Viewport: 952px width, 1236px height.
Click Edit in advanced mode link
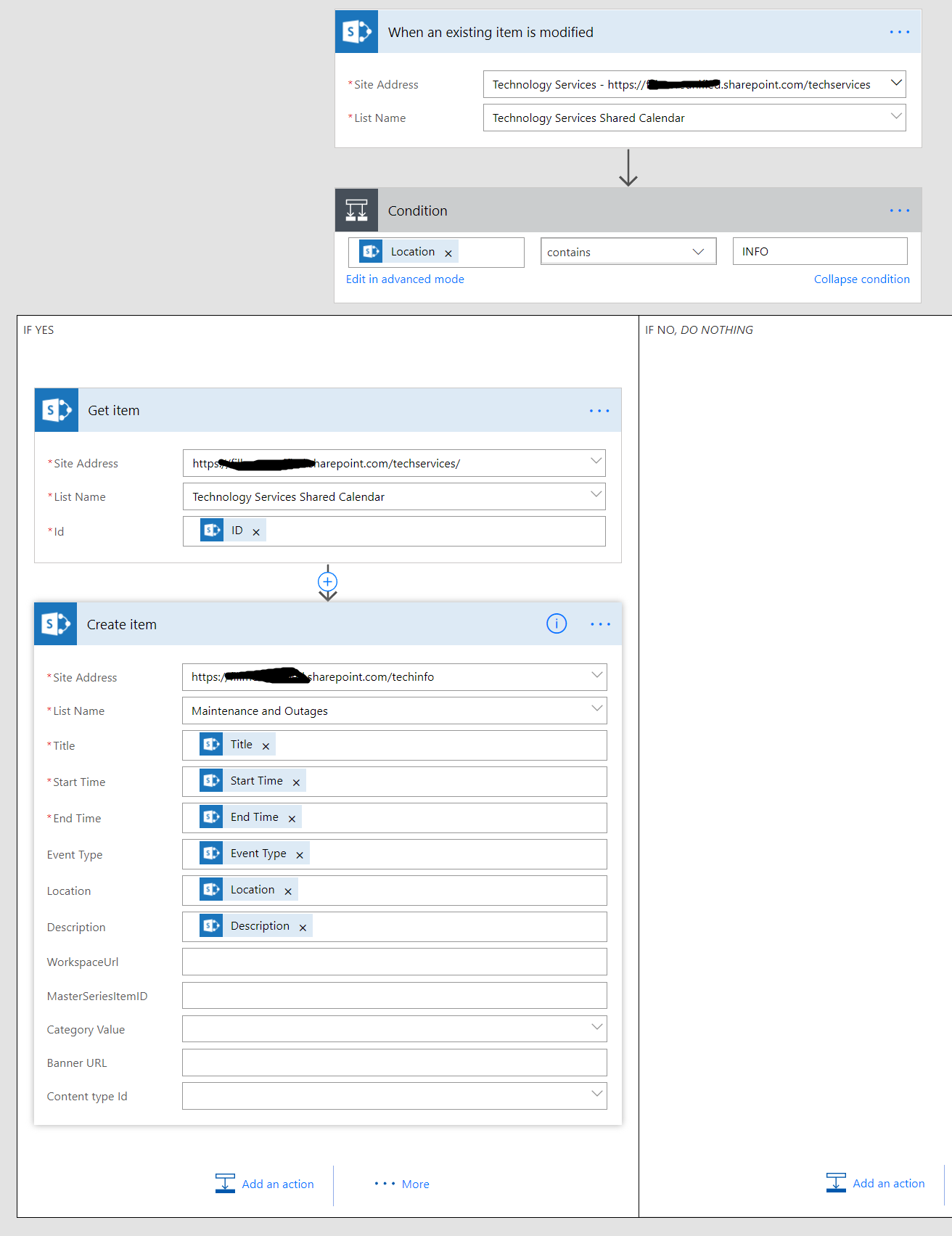pyautogui.click(x=405, y=279)
